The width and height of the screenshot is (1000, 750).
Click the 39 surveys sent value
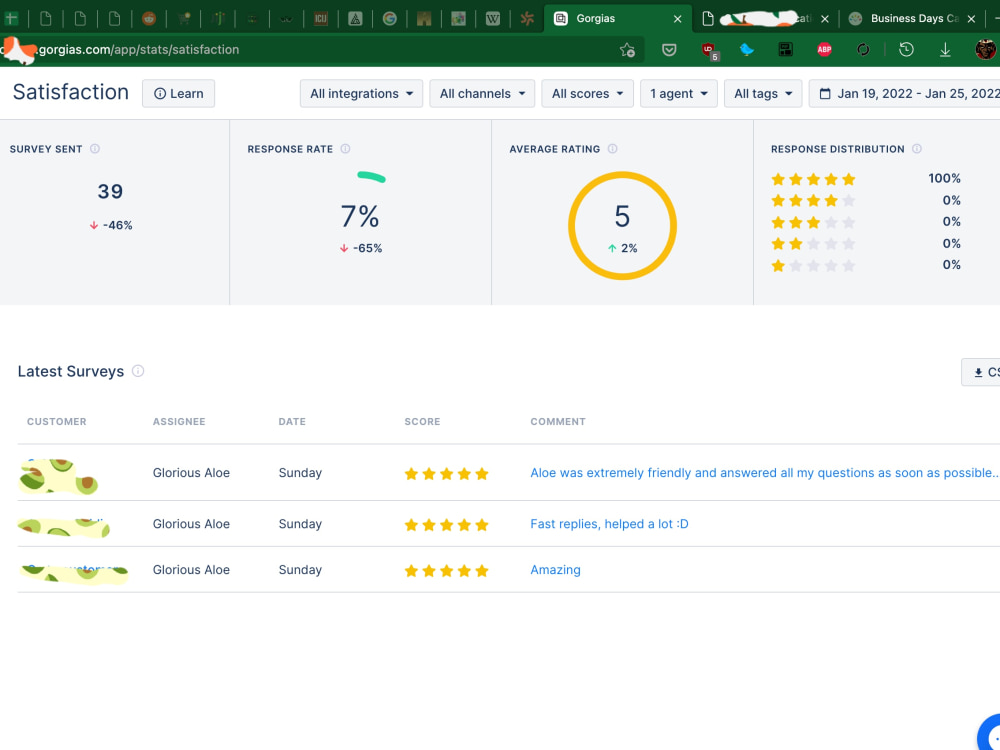[x=110, y=191]
